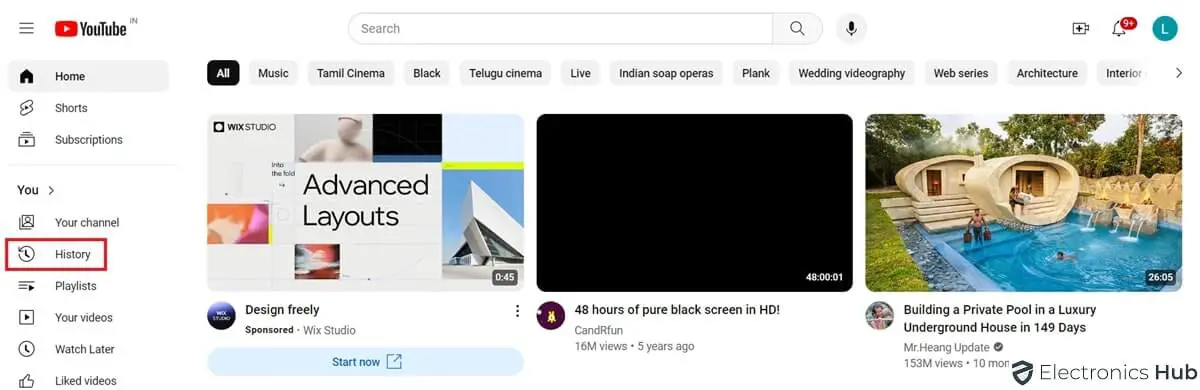Click the Liked videos thumbs-up icon
The height and width of the screenshot is (390, 1200).
pos(27,381)
